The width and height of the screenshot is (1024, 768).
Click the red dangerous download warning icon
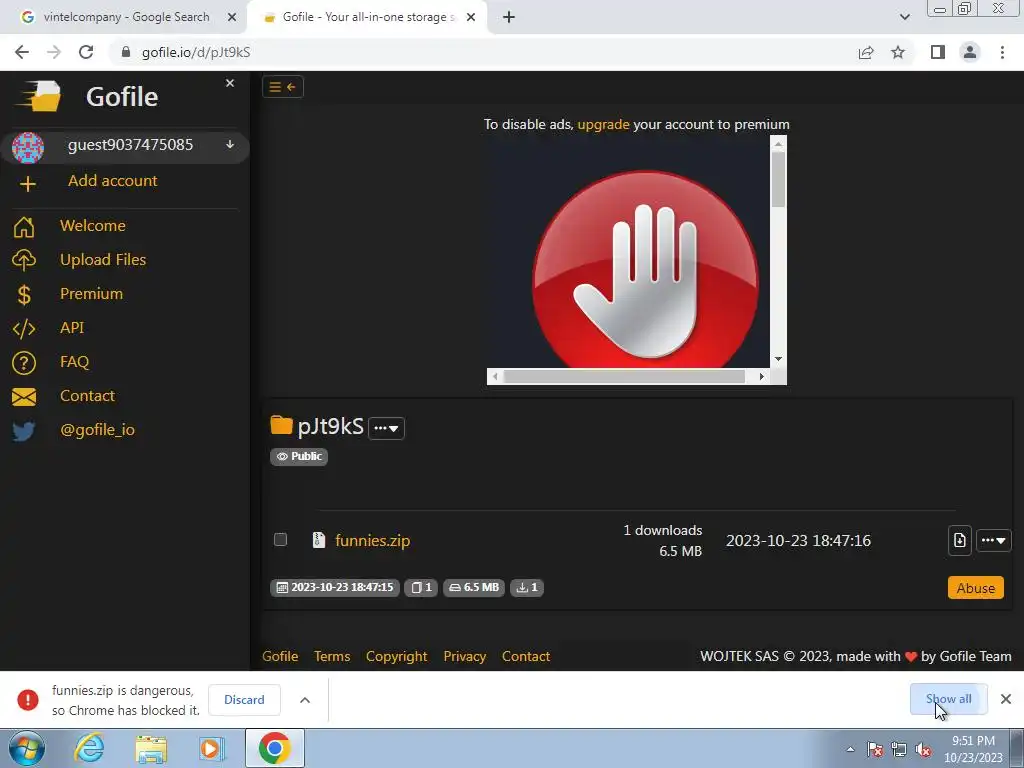coord(27,699)
